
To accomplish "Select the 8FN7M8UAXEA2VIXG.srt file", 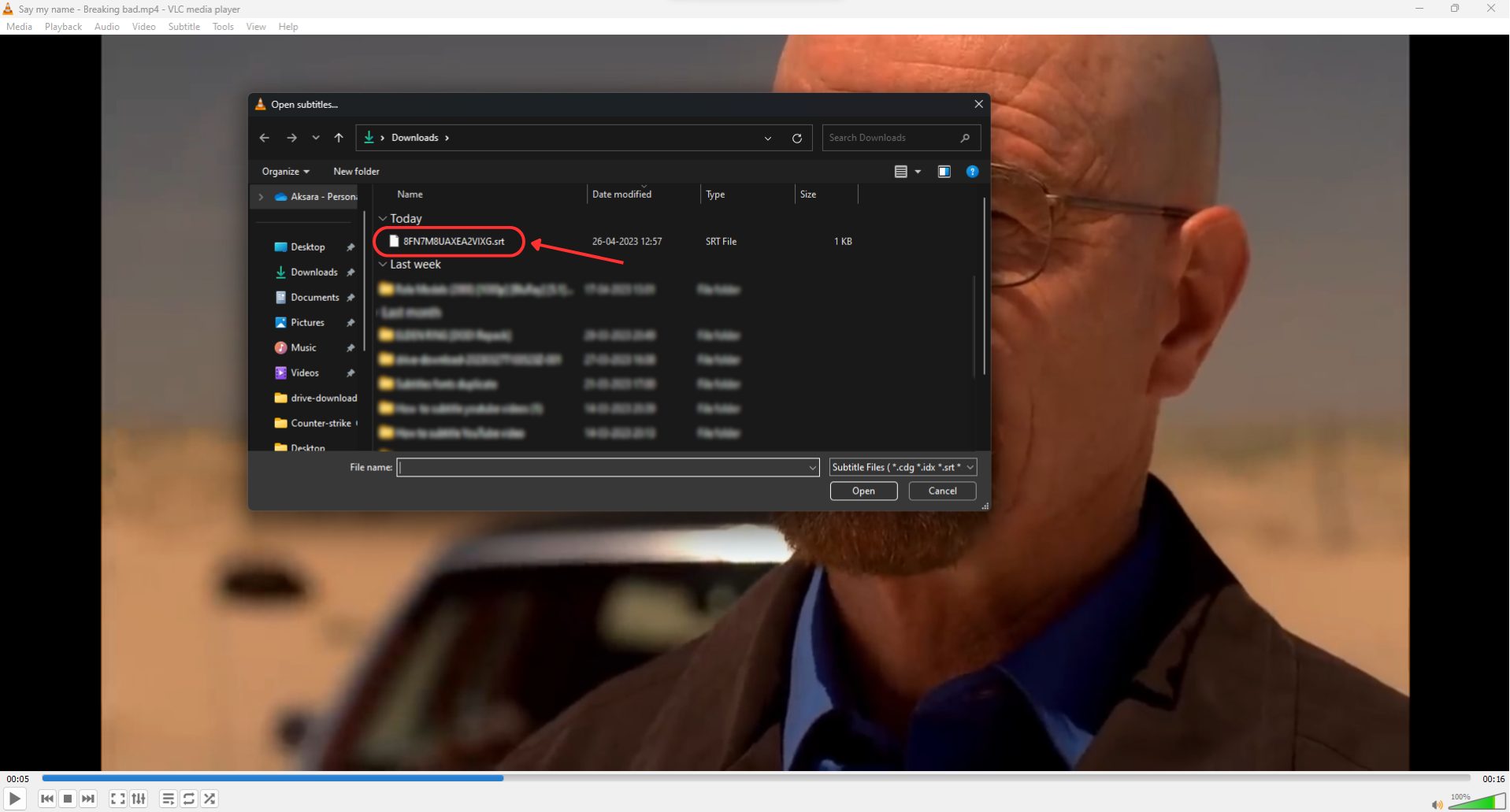I will (454, 241).
